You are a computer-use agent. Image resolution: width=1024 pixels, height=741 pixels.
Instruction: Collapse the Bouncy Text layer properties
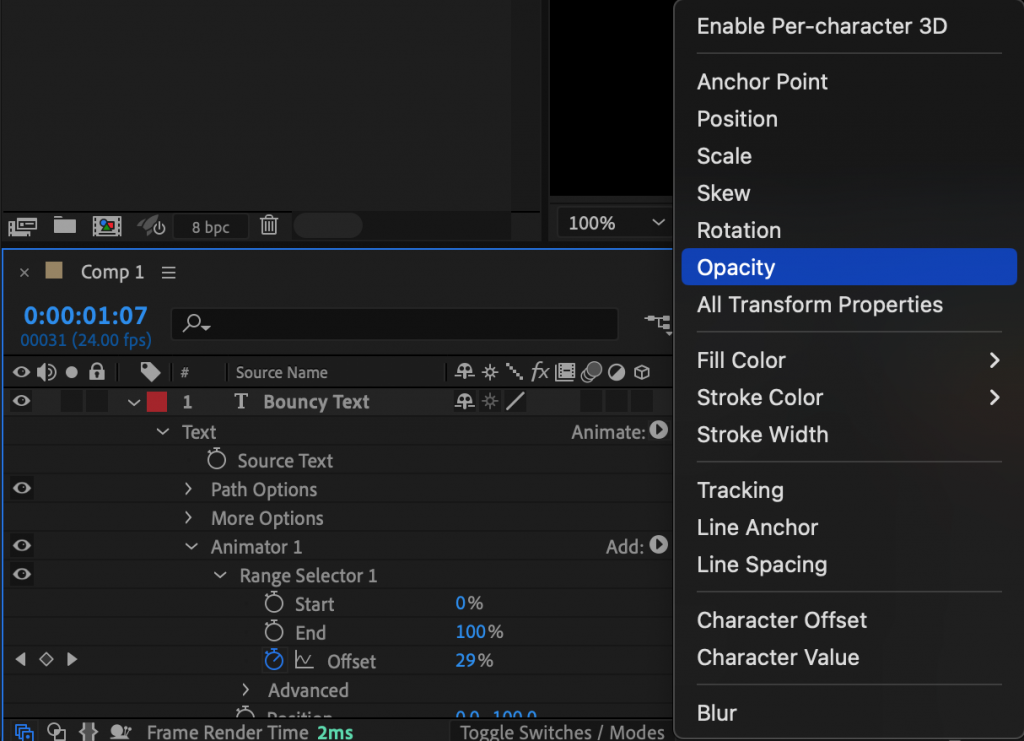(134, 401)
